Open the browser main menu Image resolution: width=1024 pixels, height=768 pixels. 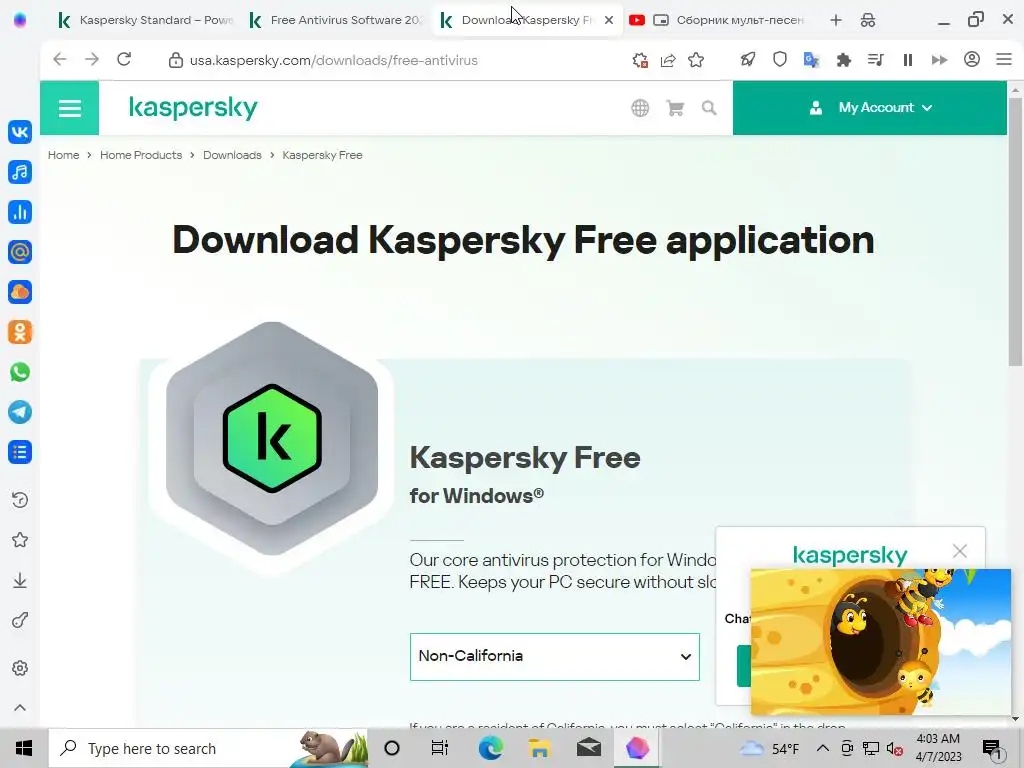click(1004, 59)
